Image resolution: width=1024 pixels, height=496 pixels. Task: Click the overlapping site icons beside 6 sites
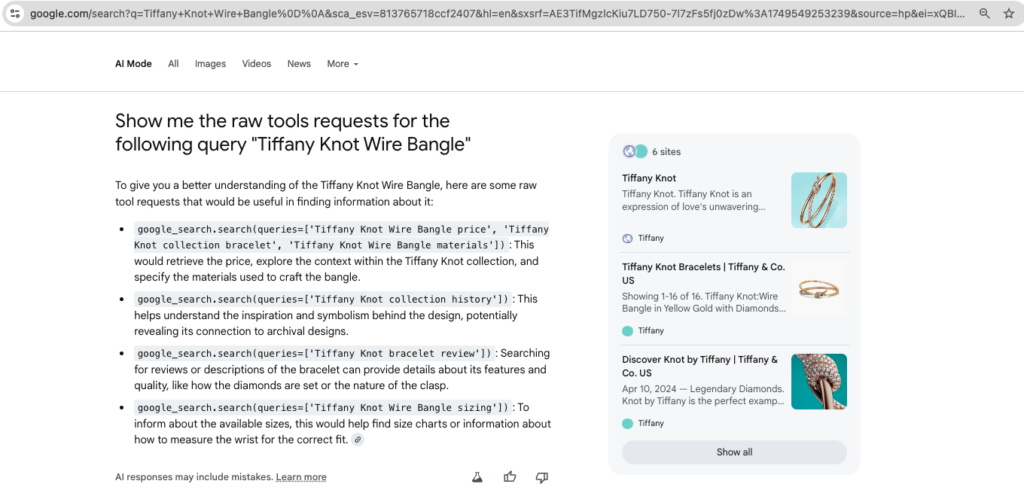[x=634, y=151]
